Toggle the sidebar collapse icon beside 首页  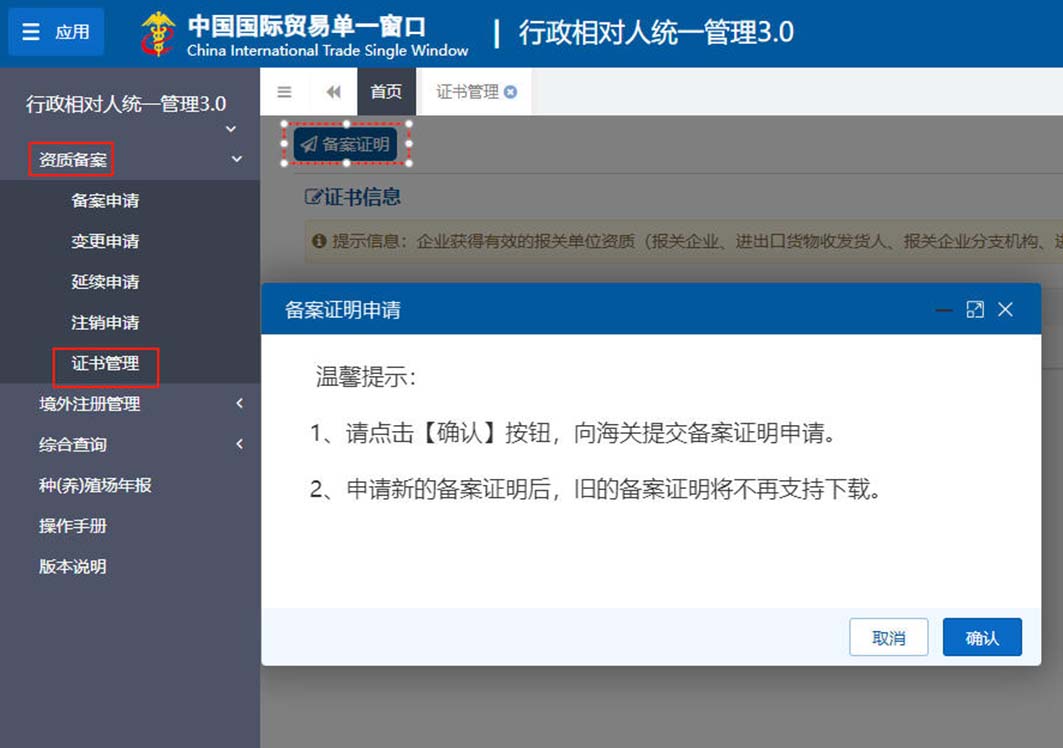[284, 92]
